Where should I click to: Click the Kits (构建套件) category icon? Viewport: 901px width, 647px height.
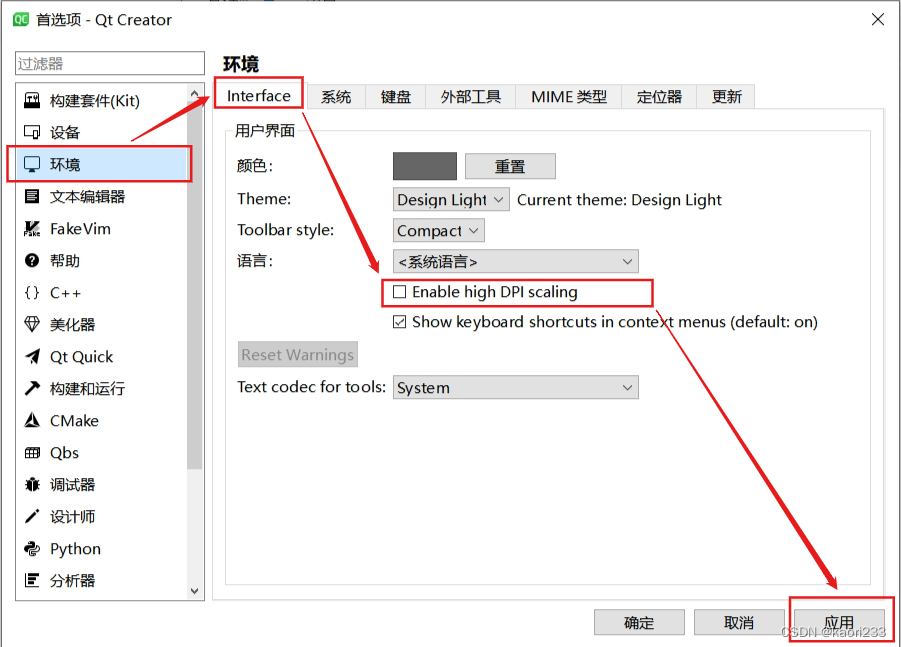32,101
